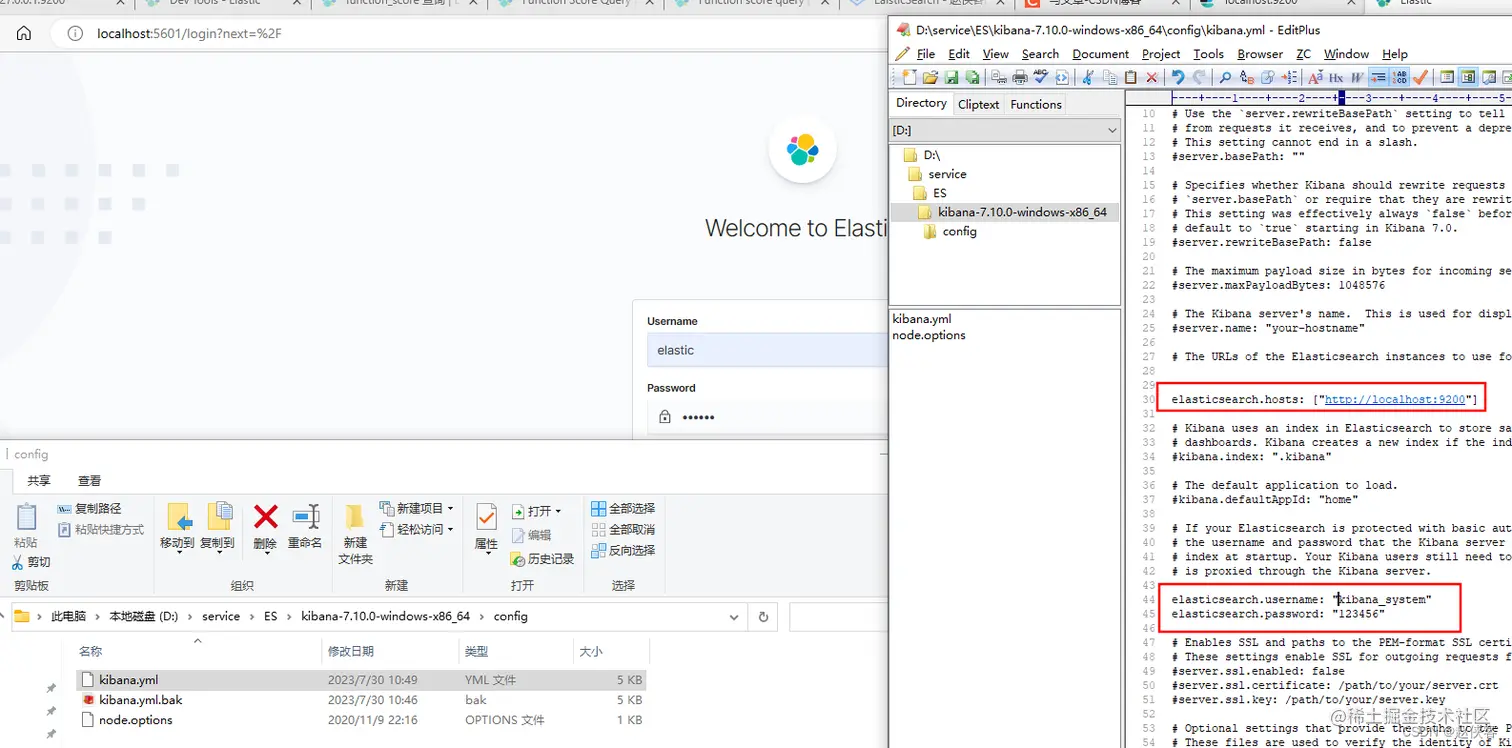Screen dimensions: 1512x748
Task: Switch to the Cliptext tab in EditPlus
Action: [978, 104]
